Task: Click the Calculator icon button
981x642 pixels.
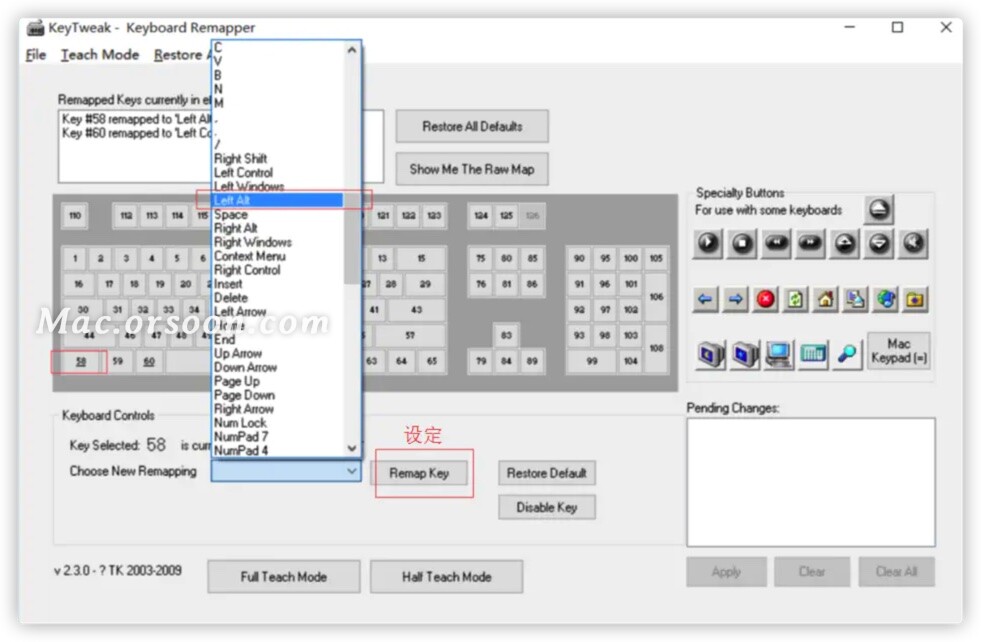Action: 813,355
